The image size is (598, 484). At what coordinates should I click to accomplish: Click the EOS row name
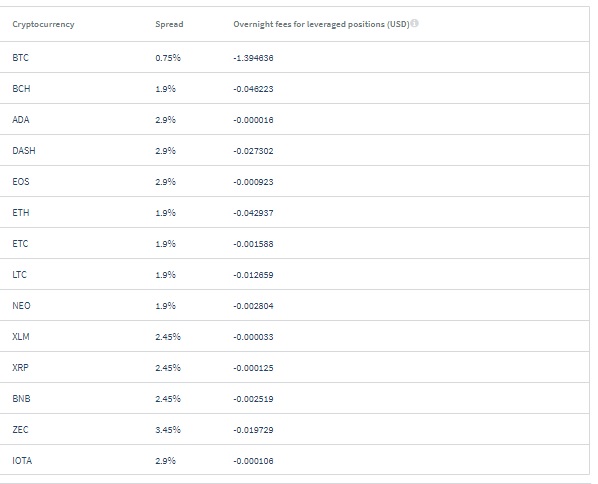point(21,182)
